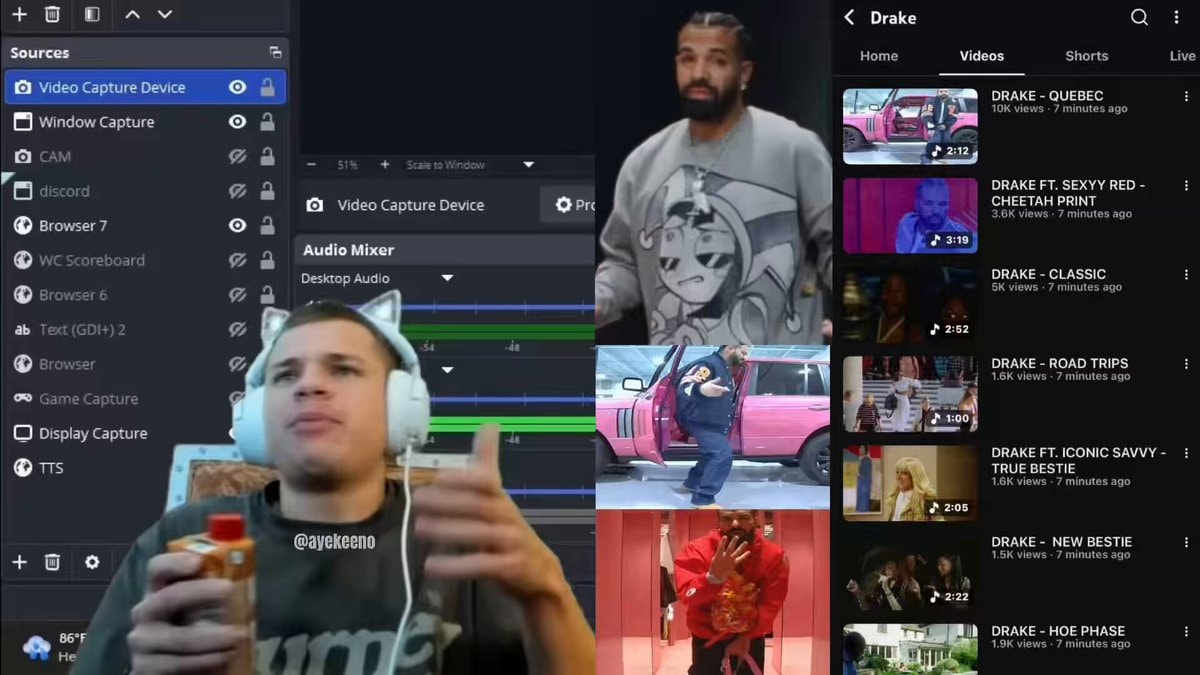This screenshot has height=675, width=1200.
Task: Toggle lock on discord source
Action: coord(267,191)
